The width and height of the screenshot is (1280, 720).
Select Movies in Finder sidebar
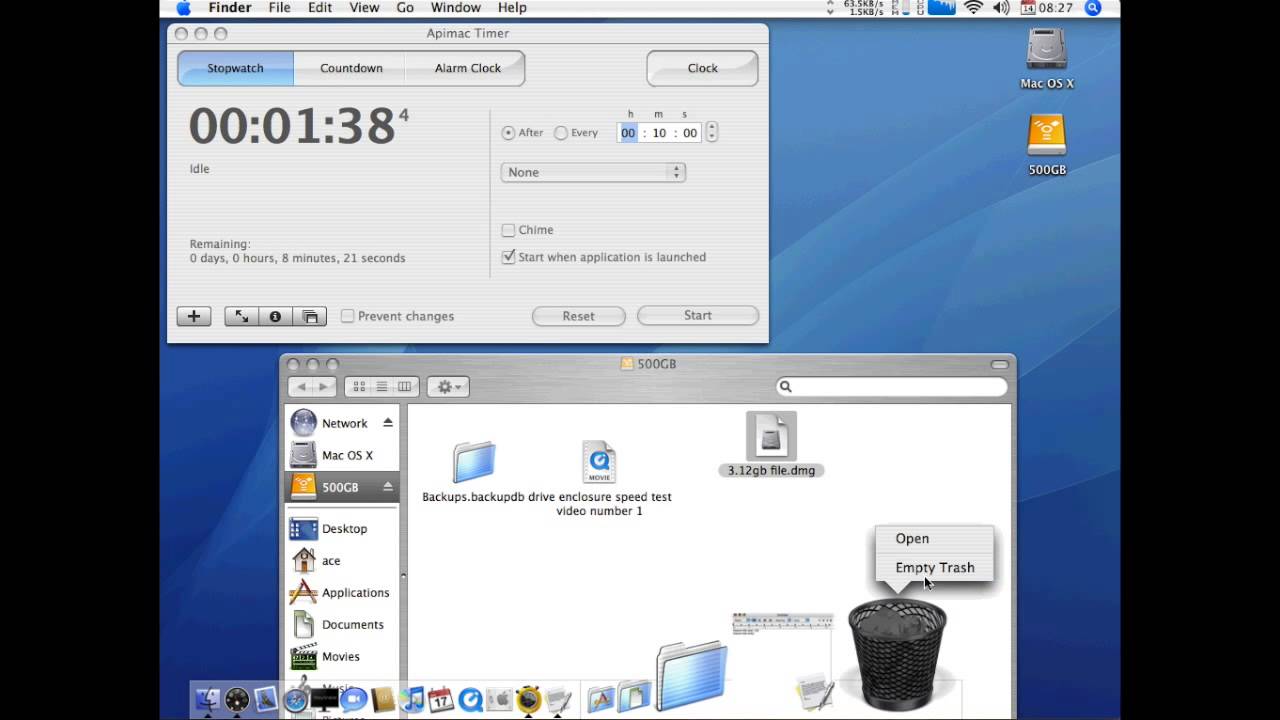pyautogui.click(x=342, y=656)
